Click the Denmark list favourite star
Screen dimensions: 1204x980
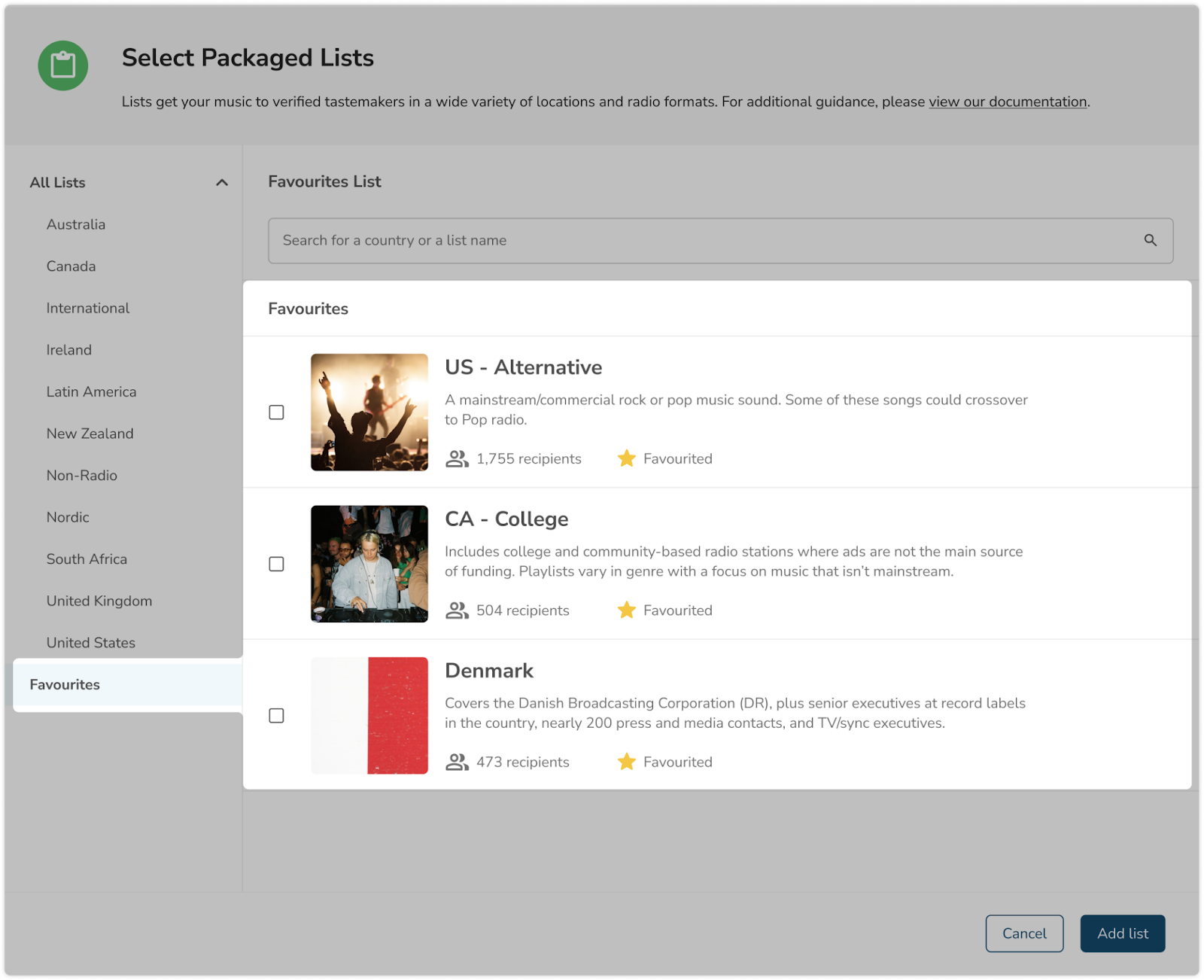[x=626, y=762]
